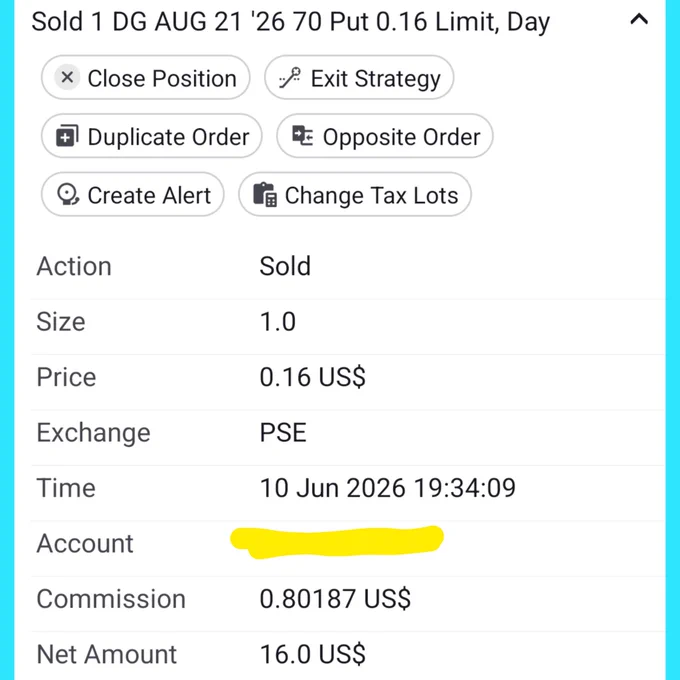Image resolution: width=680 pixels, height=680 pixels.
Task: Click the Change Tax Lots clipboard icon
Action: 265,195
